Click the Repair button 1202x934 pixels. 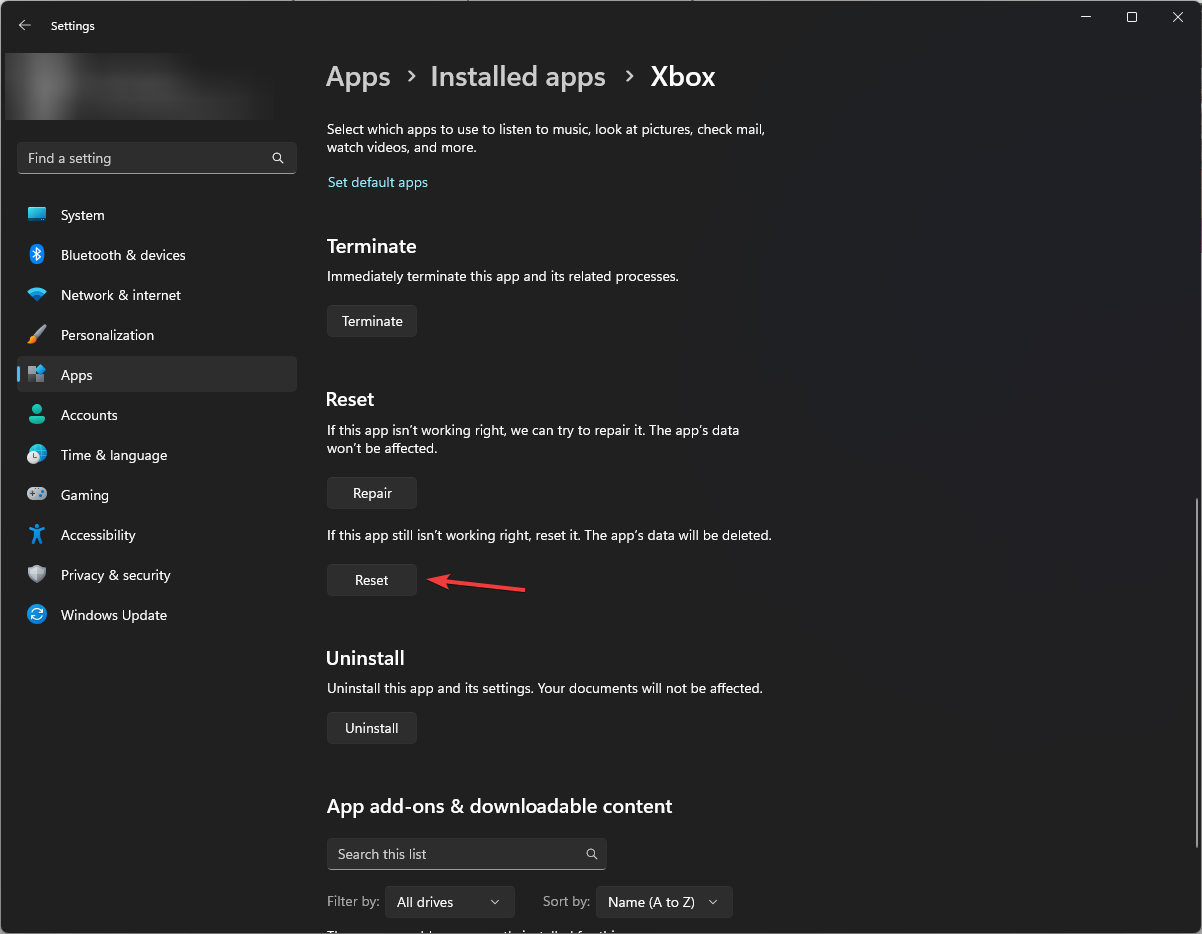372,493
